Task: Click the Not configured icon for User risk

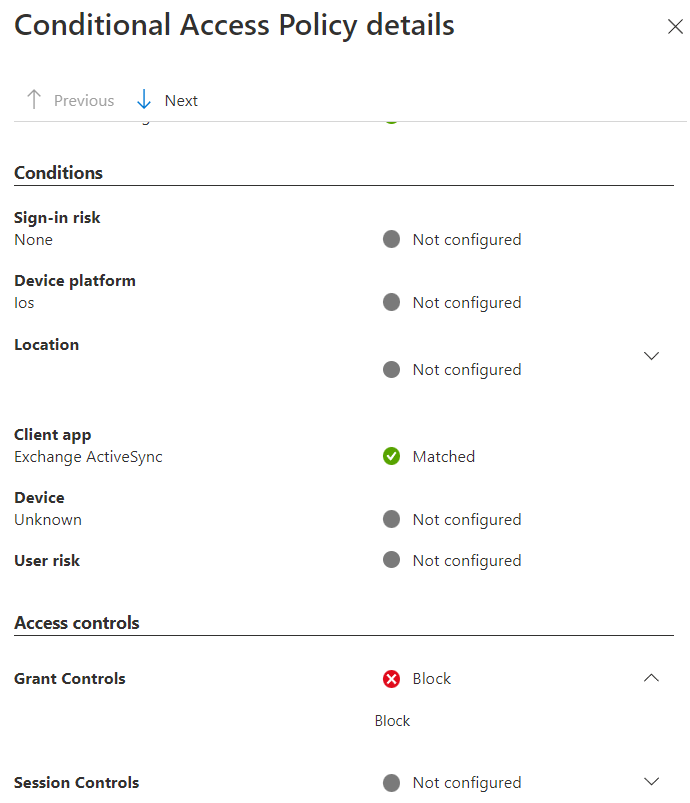Action: pos(391,560)
